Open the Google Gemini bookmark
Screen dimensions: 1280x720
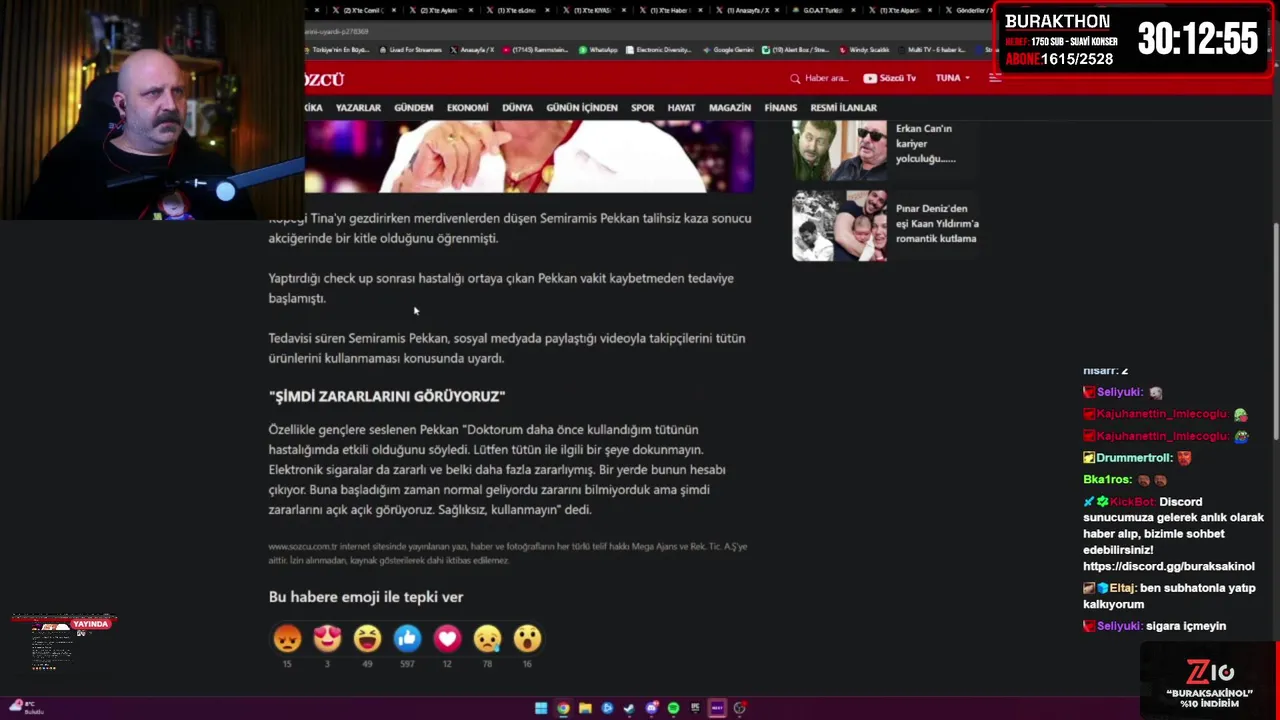click(728, 50)
